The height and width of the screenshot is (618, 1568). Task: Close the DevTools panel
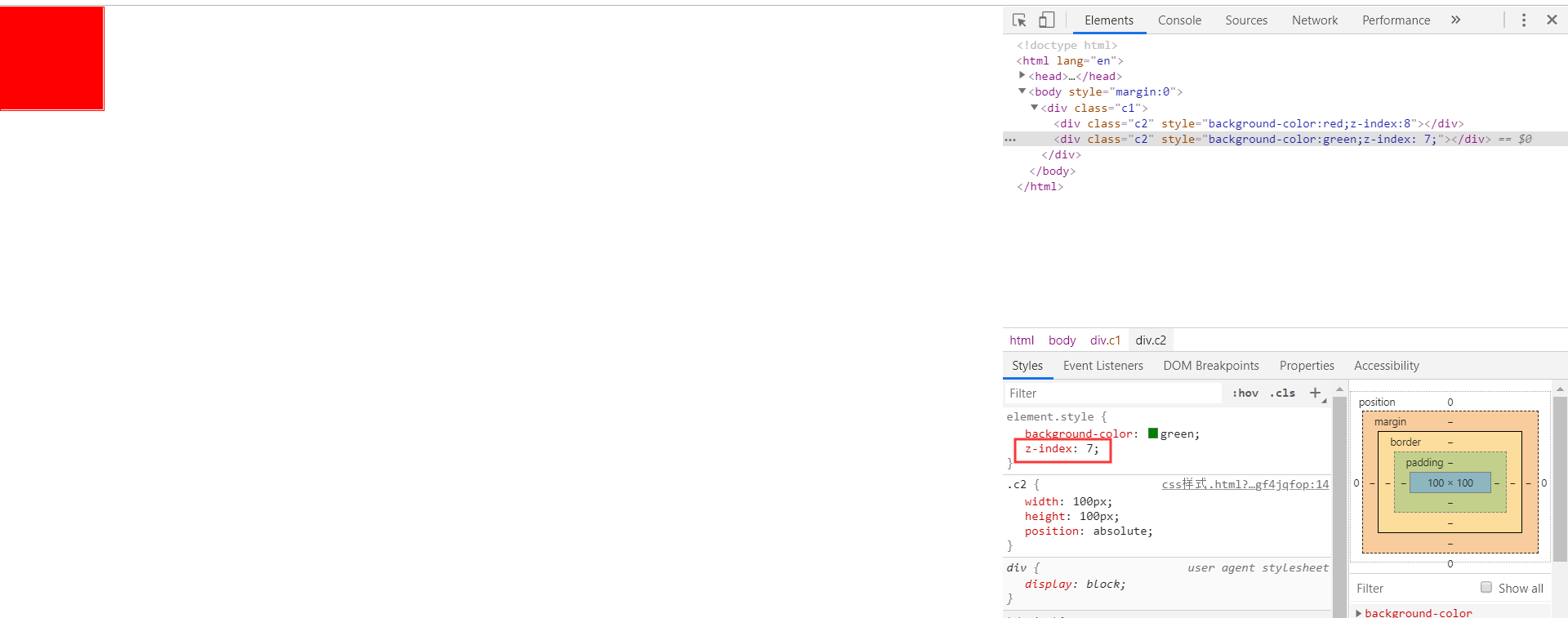tap(1552, 20)
